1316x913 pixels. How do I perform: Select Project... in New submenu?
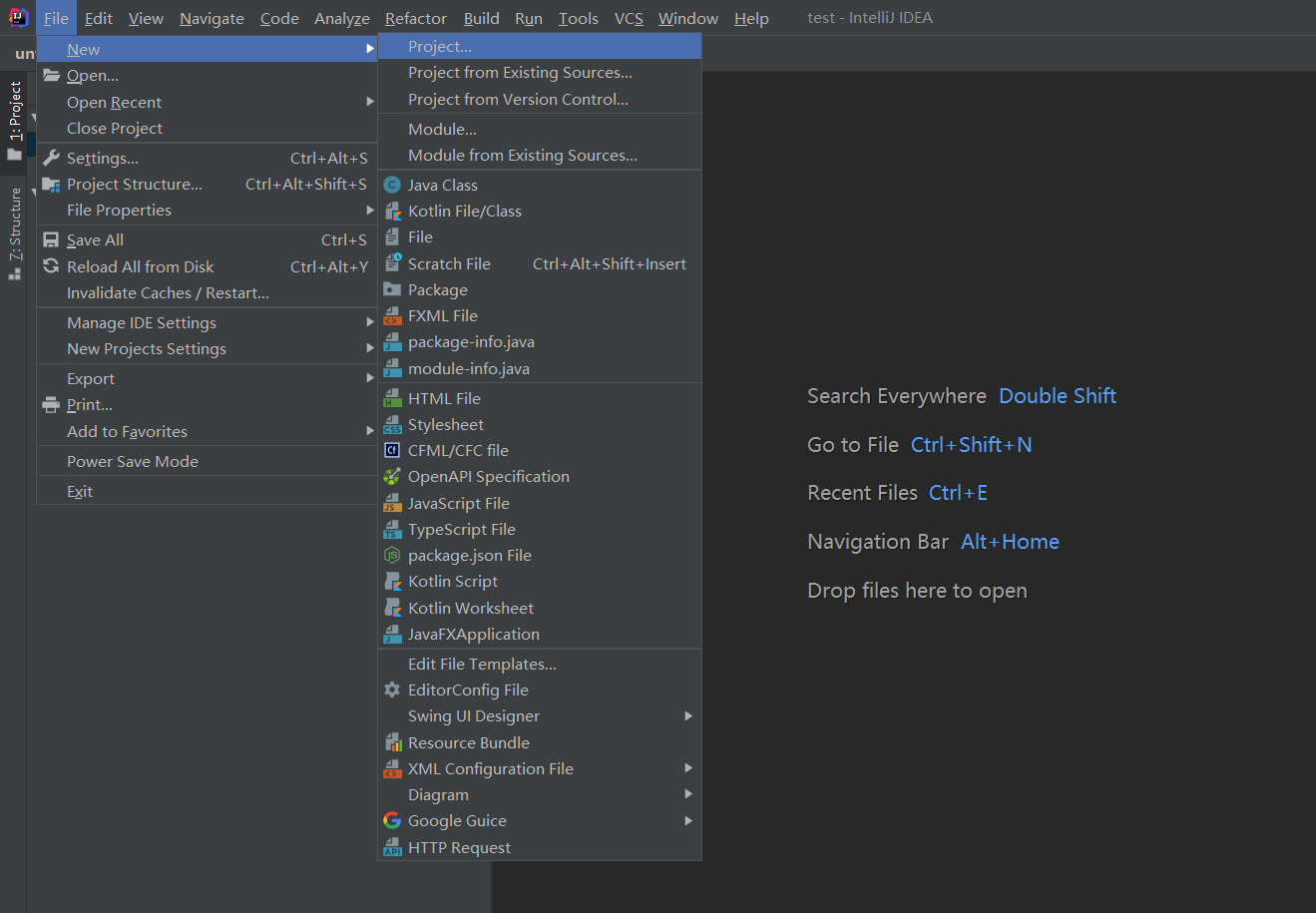[x=540, y=47]
